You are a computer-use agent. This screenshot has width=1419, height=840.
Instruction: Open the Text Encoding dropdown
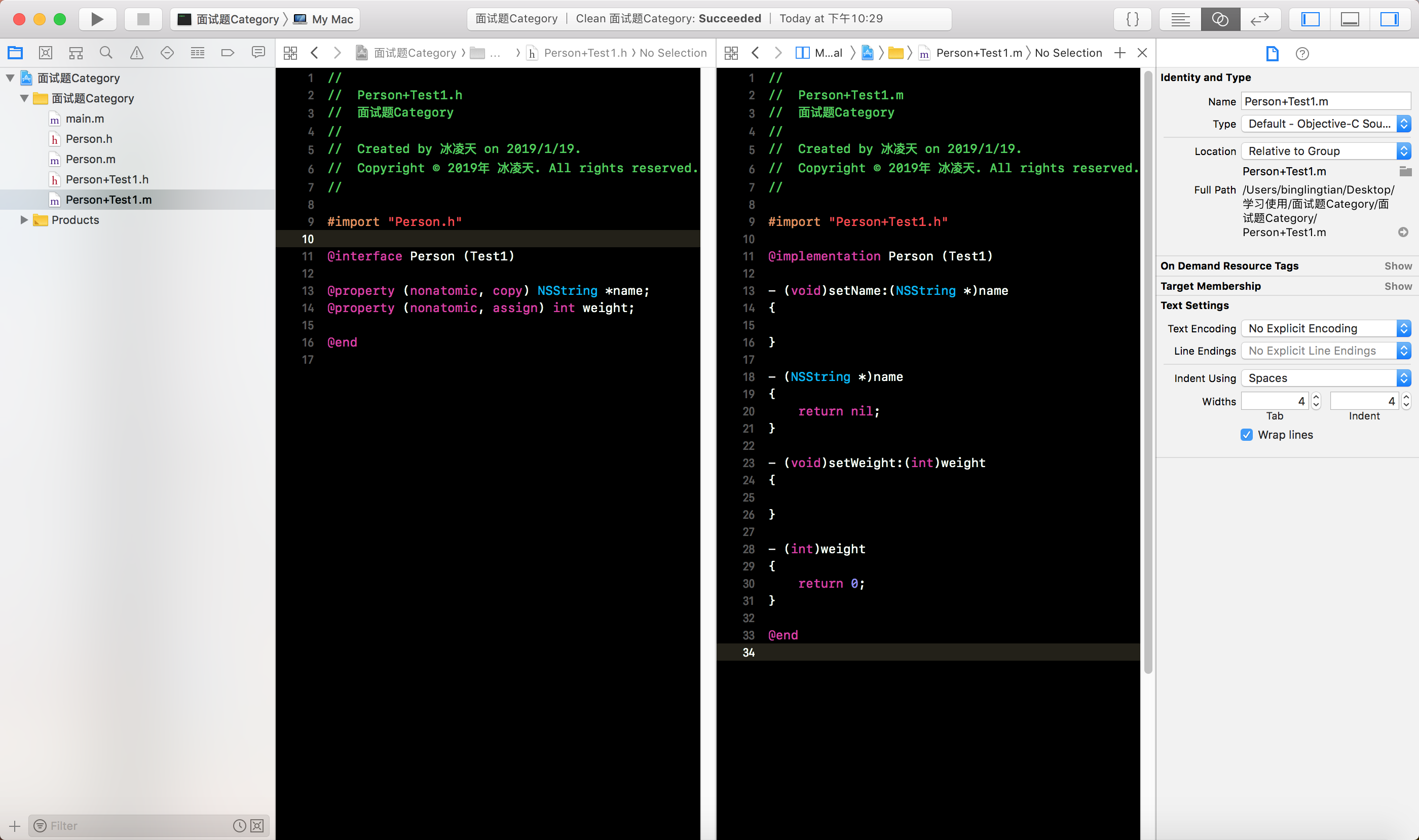click(1325, 328)
